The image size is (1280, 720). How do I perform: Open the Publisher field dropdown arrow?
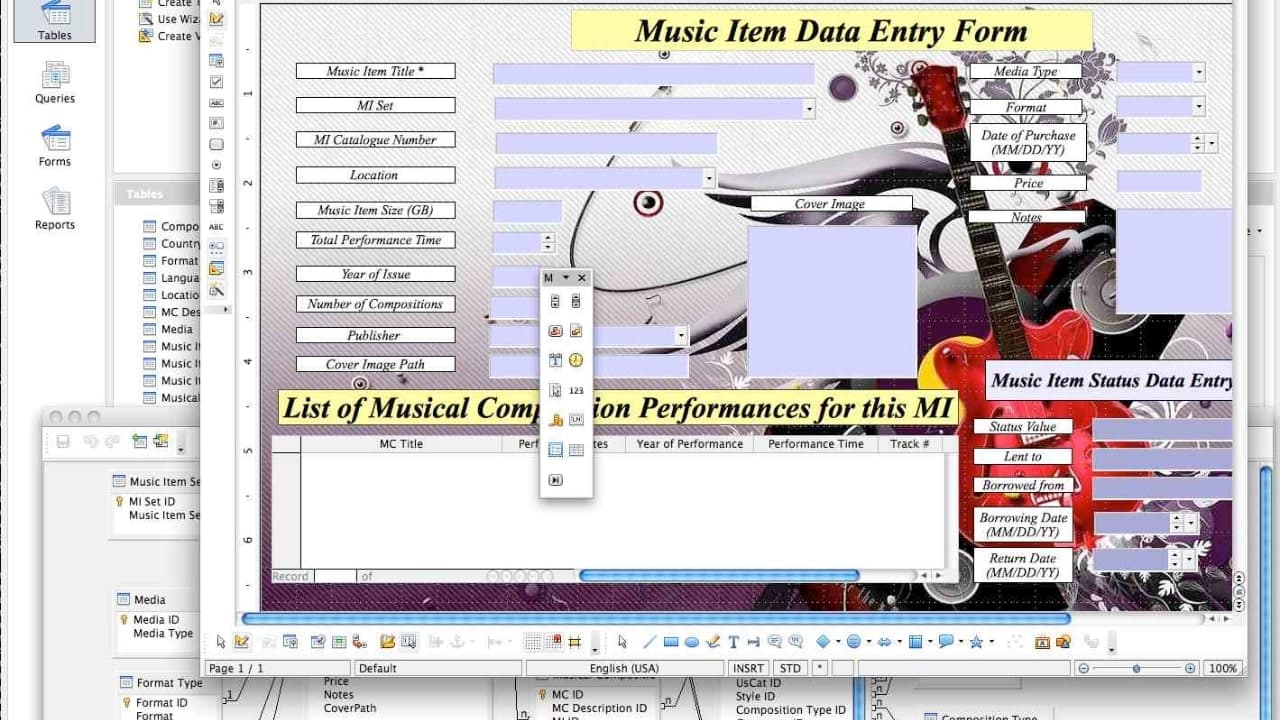point(681,336)
